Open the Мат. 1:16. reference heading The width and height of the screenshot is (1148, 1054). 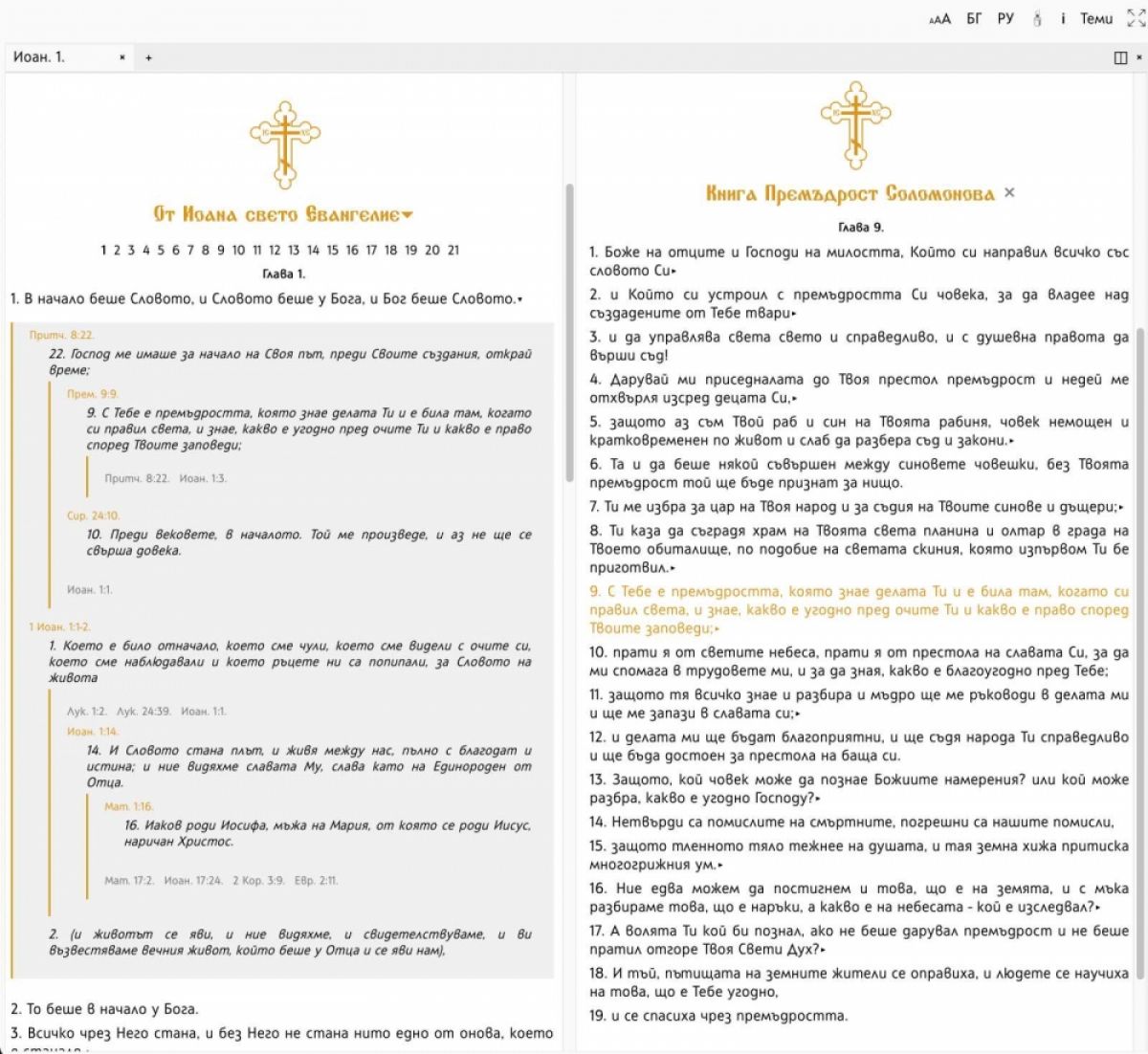[129, 807]
